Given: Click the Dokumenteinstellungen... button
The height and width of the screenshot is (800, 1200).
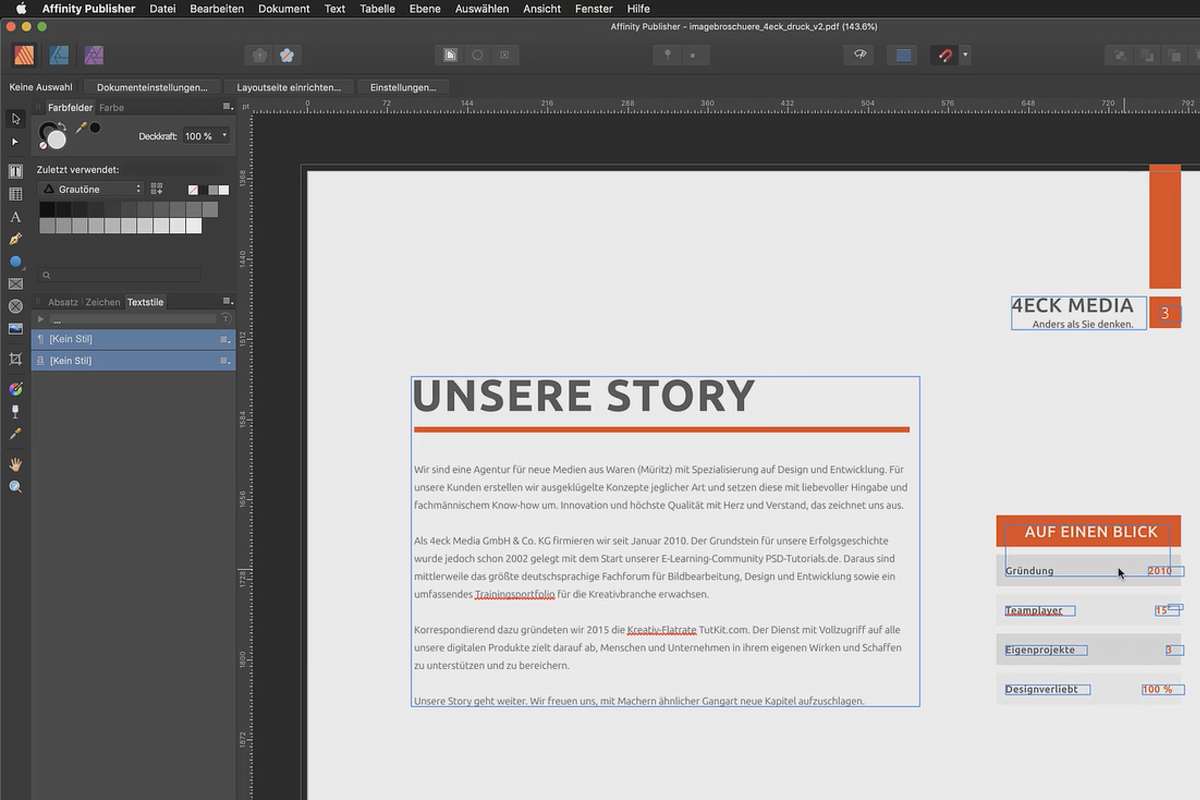Looking at the screenshot, I should (x=152, y=87).
